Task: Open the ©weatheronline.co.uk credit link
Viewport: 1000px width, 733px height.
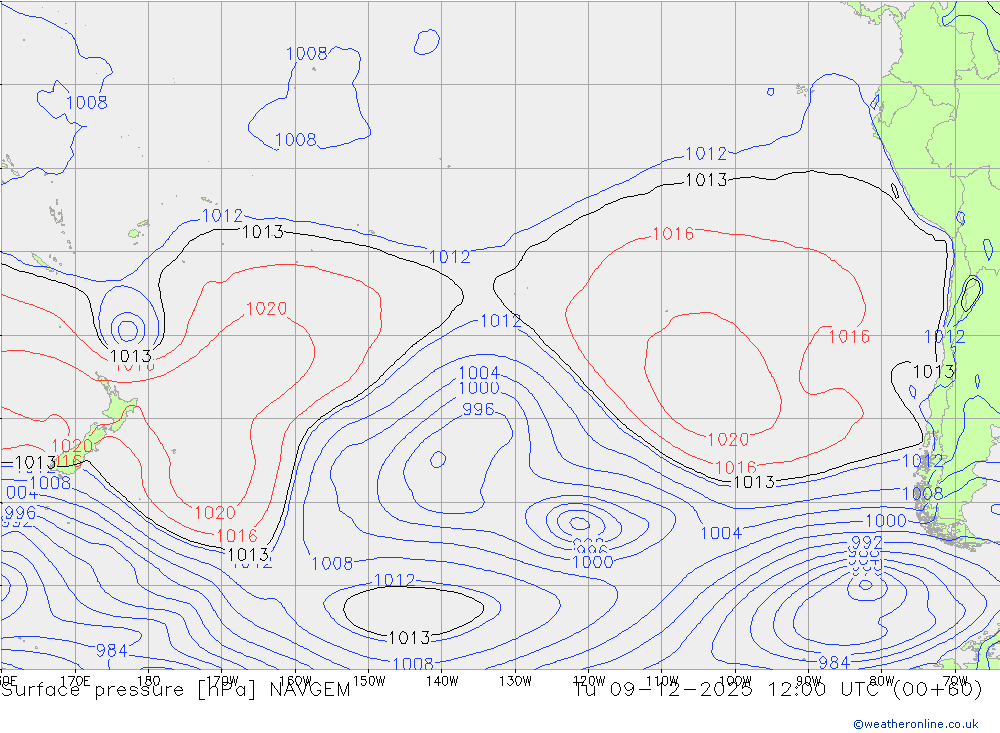Action: click(916, 724)
